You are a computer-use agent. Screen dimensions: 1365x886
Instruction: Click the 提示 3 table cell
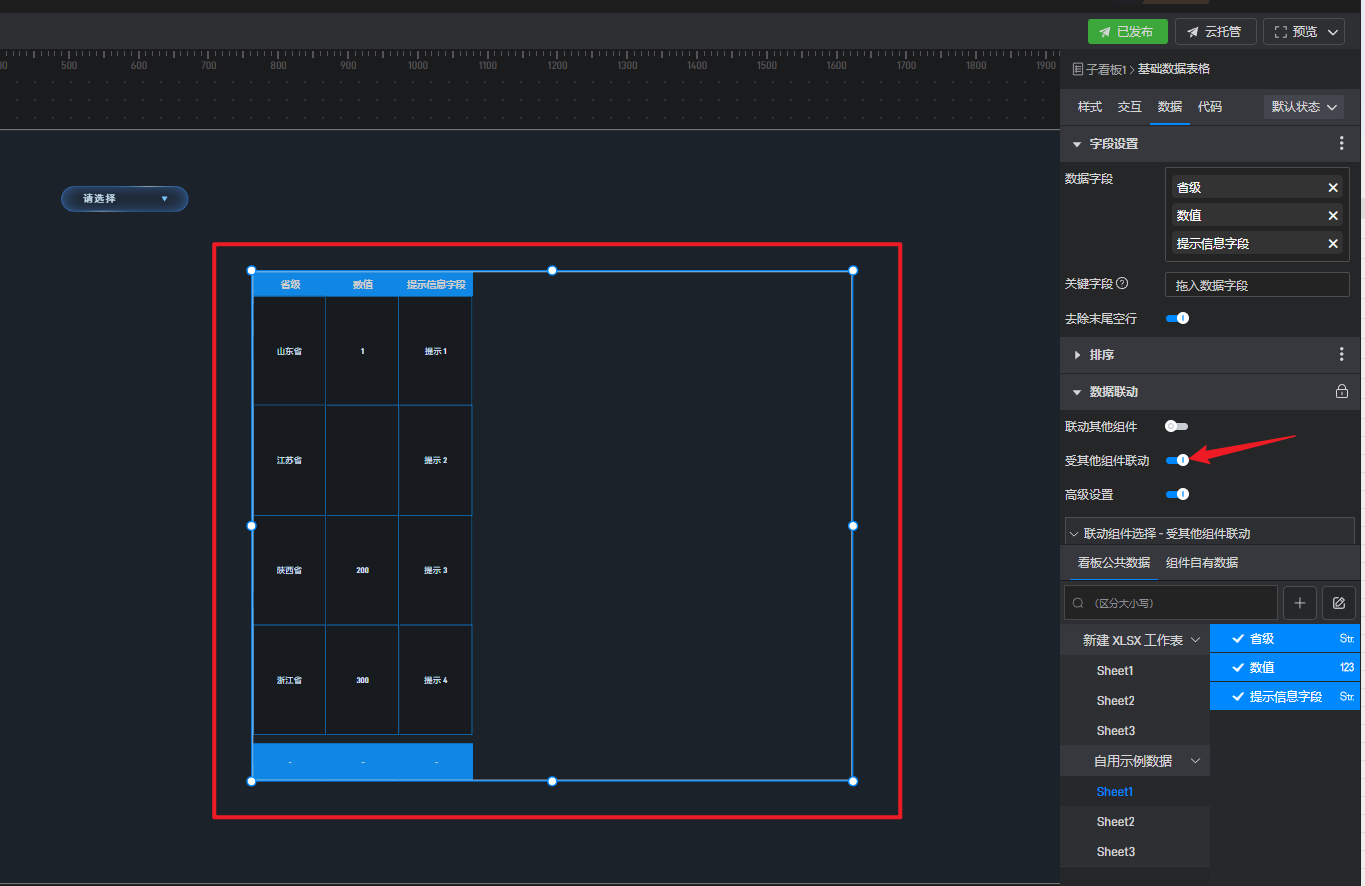435,570
